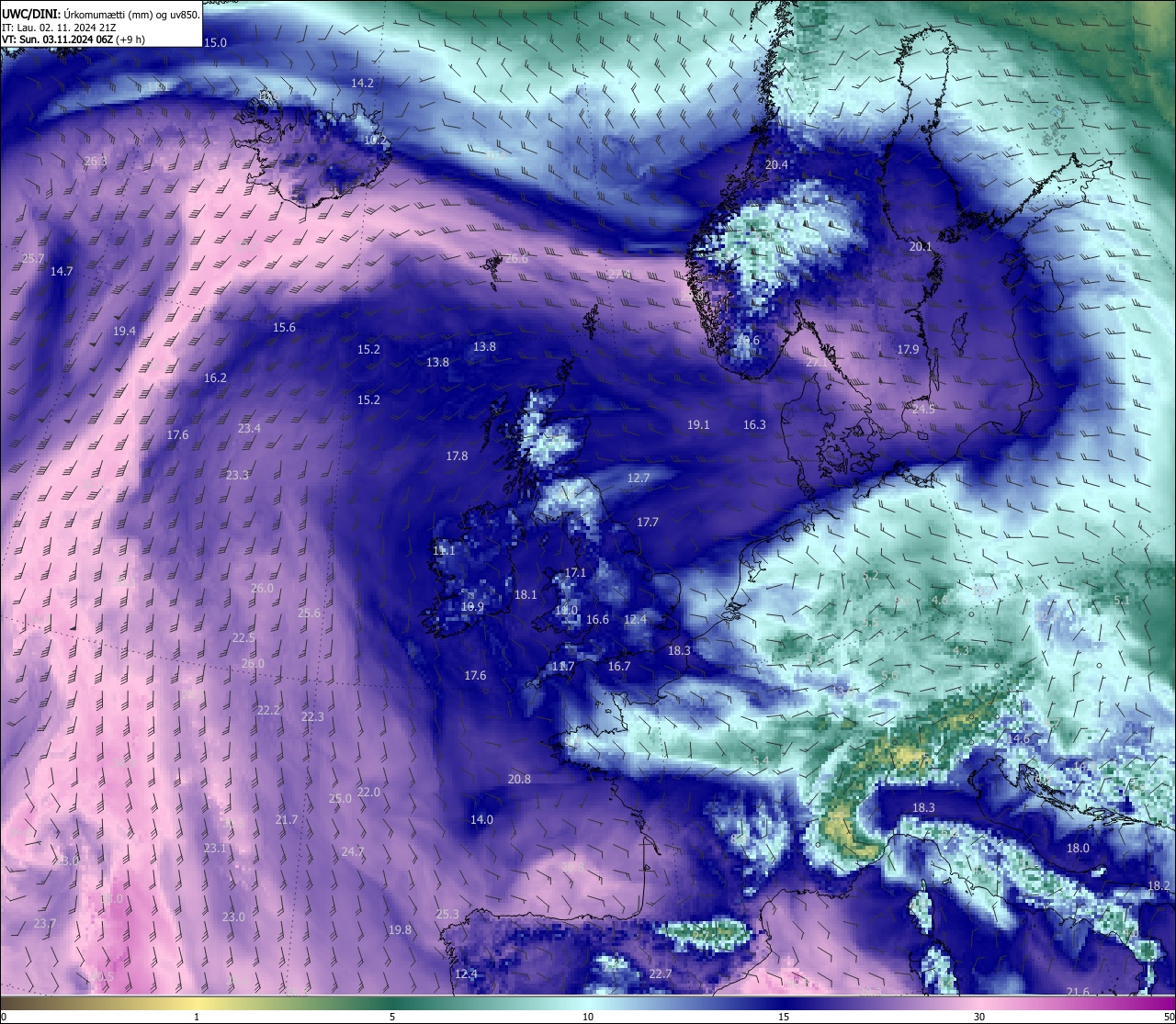
Task: Click the 17.9 map value
Action: click(908, 349)
